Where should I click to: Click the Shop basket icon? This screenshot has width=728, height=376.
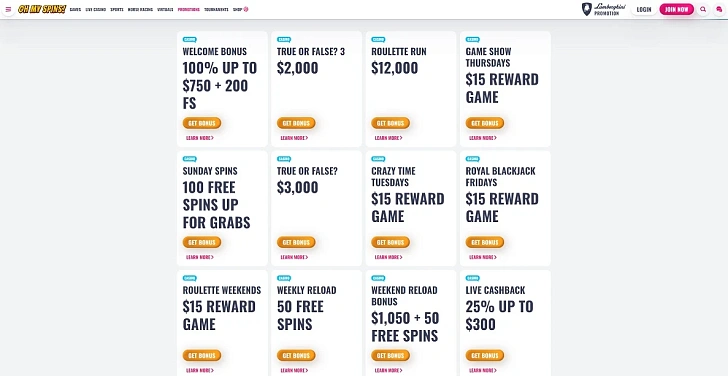246,9
